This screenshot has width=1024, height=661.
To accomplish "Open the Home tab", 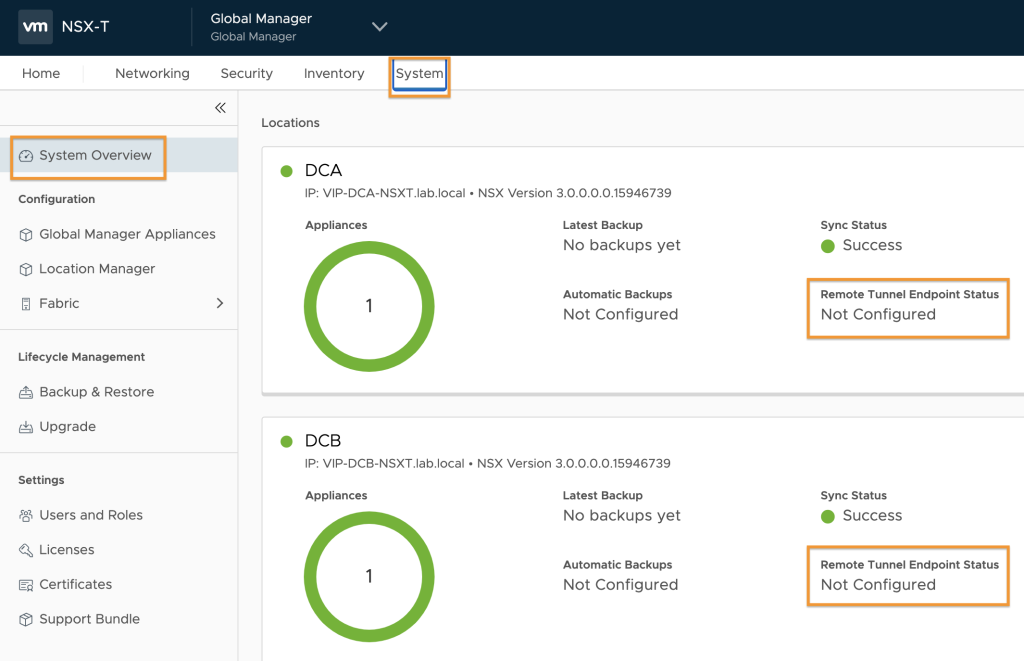I will [x=41, y=73].
